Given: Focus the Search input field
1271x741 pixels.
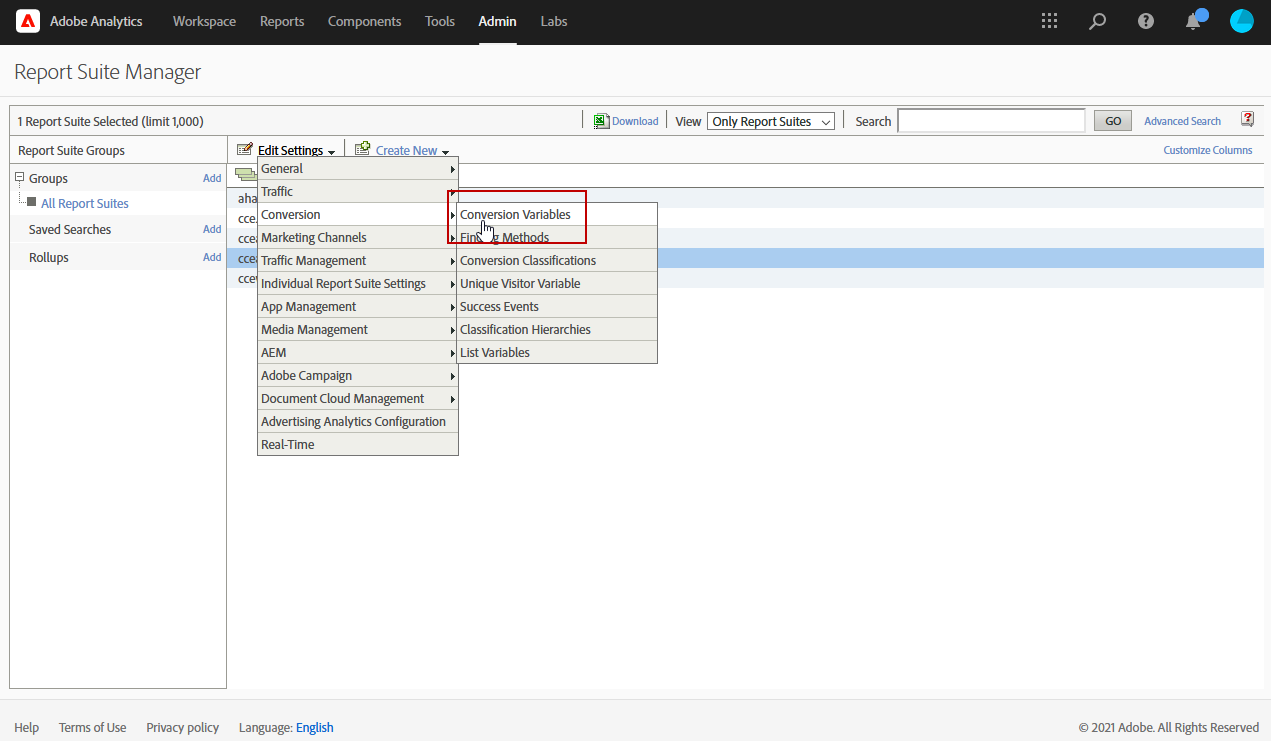Looking at the screenshot, I should pos(991,121).
